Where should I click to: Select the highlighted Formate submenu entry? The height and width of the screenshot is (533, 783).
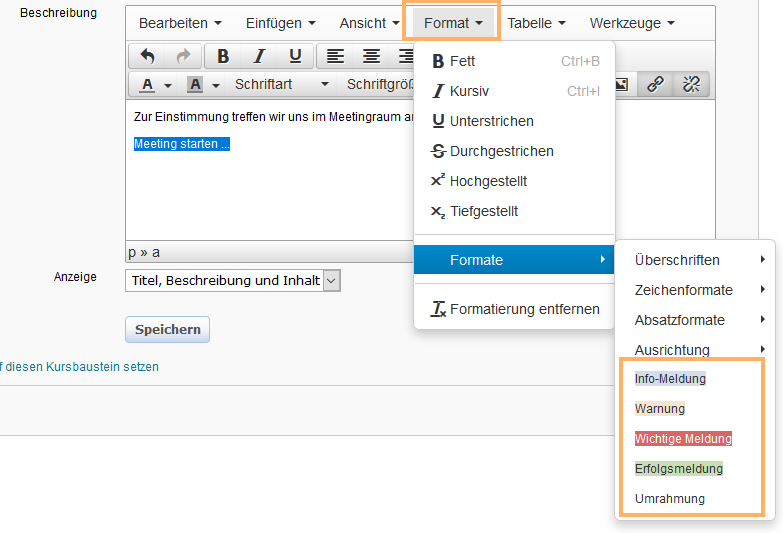coord(514,260)
